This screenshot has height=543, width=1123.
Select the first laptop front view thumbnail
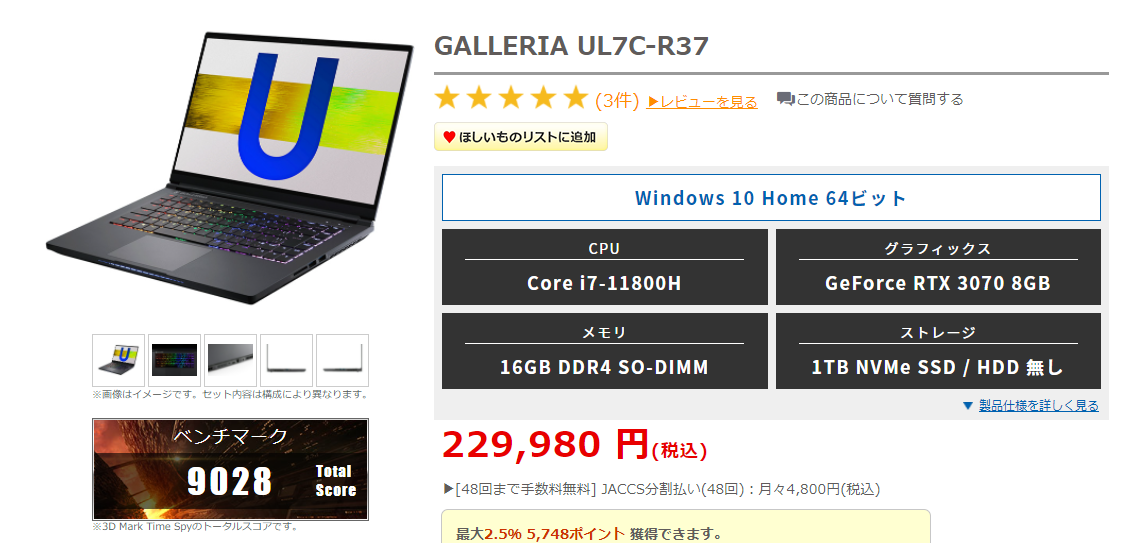pos(118,360)
